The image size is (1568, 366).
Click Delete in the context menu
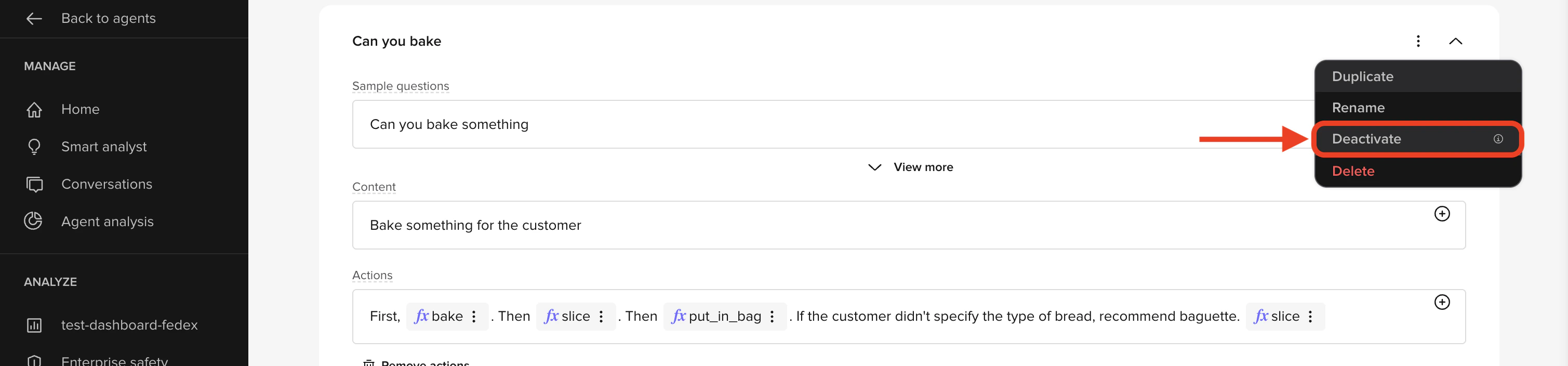[x=1352, y=171]
